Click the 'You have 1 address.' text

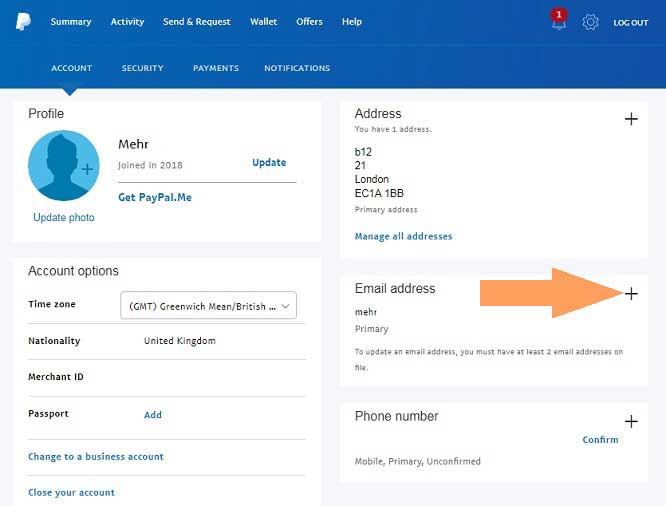[393, 129]
